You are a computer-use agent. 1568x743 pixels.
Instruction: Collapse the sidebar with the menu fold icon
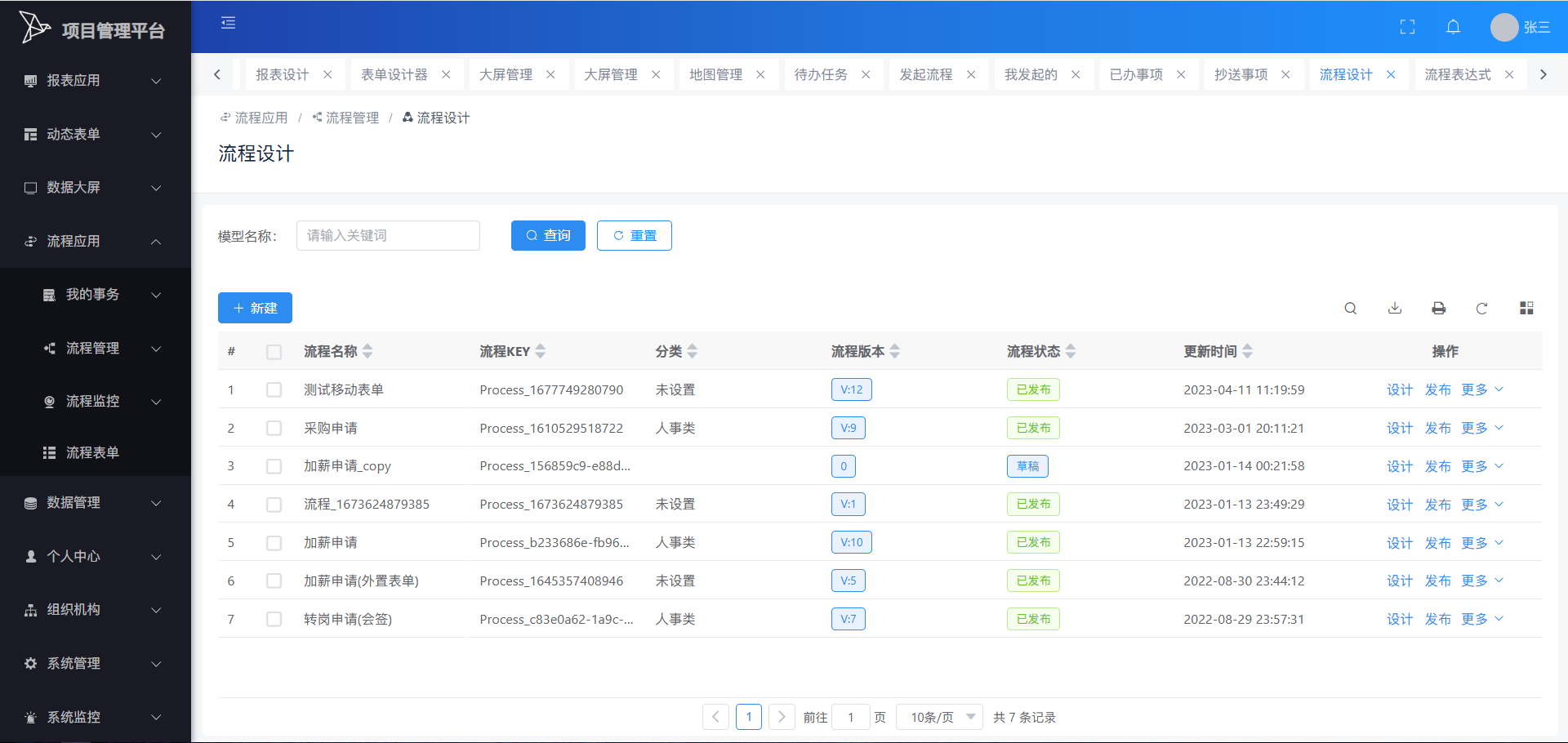tap(229, 23)
